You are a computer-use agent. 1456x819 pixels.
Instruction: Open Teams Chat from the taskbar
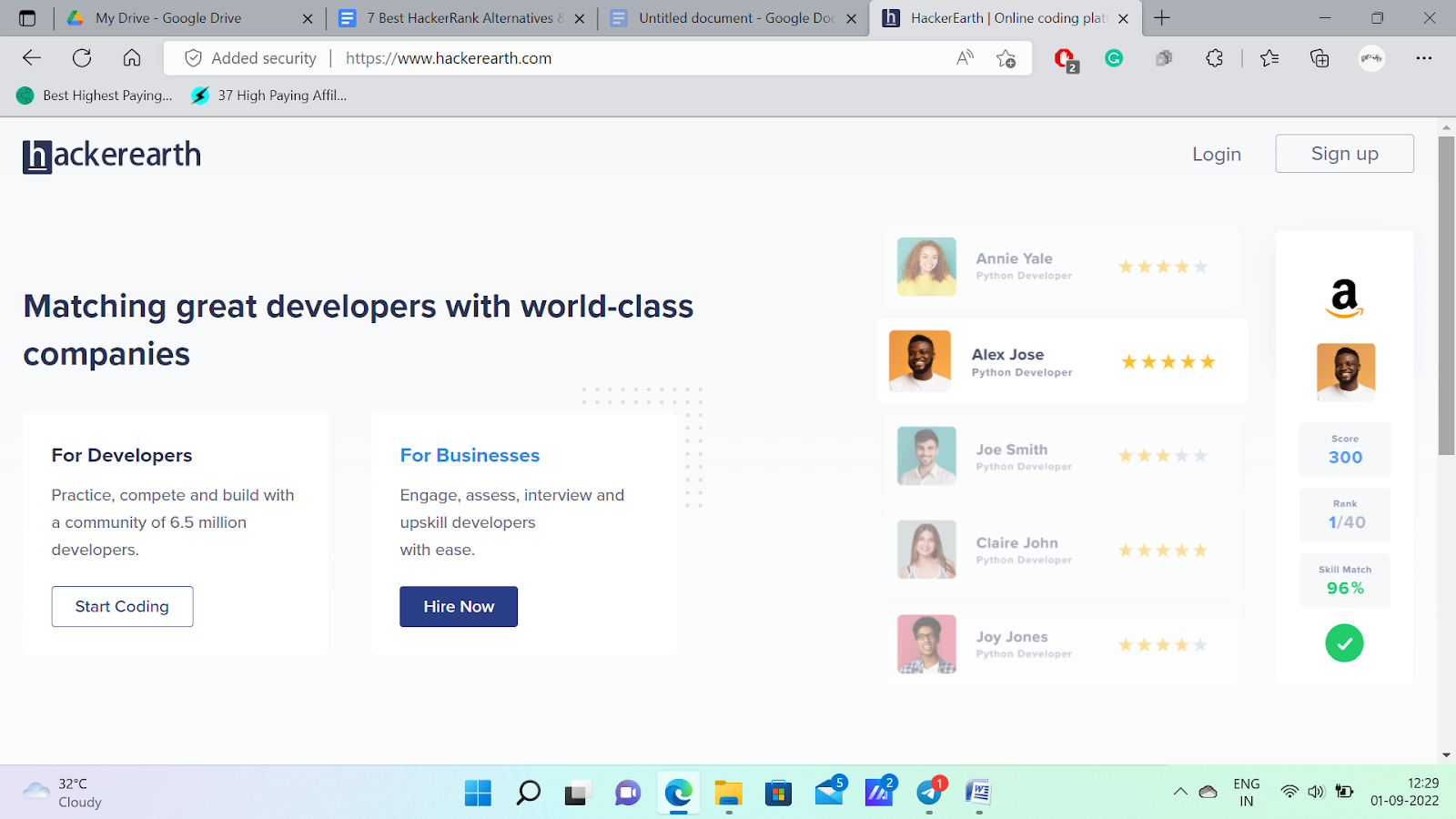628,793
